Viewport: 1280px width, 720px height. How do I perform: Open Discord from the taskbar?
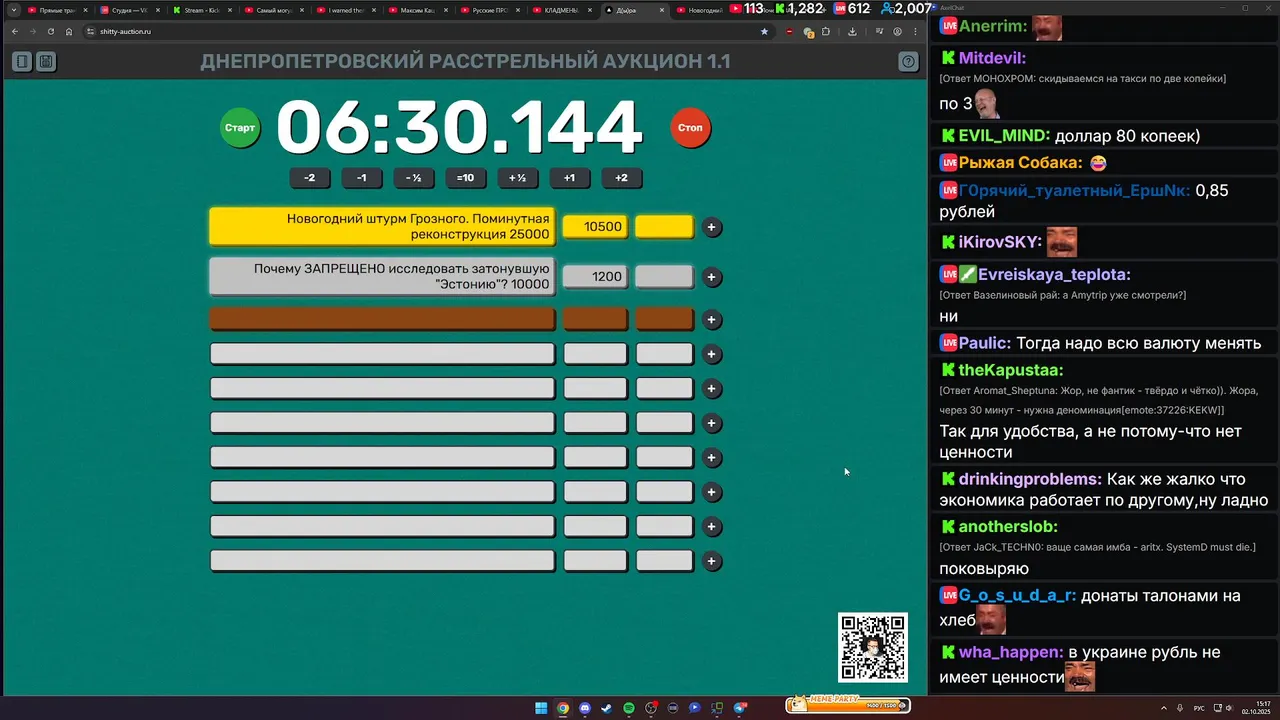[x=585, y=708]
